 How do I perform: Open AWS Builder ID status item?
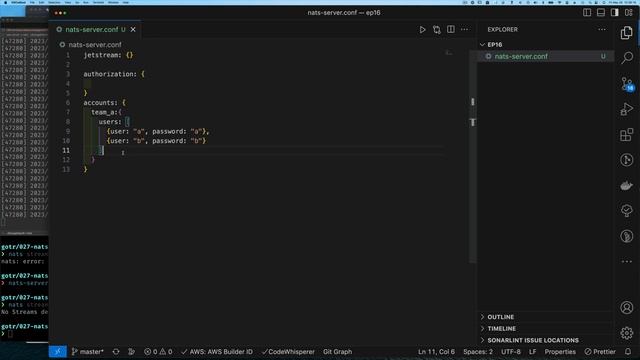pyautogui.click(x=217, y=351)
